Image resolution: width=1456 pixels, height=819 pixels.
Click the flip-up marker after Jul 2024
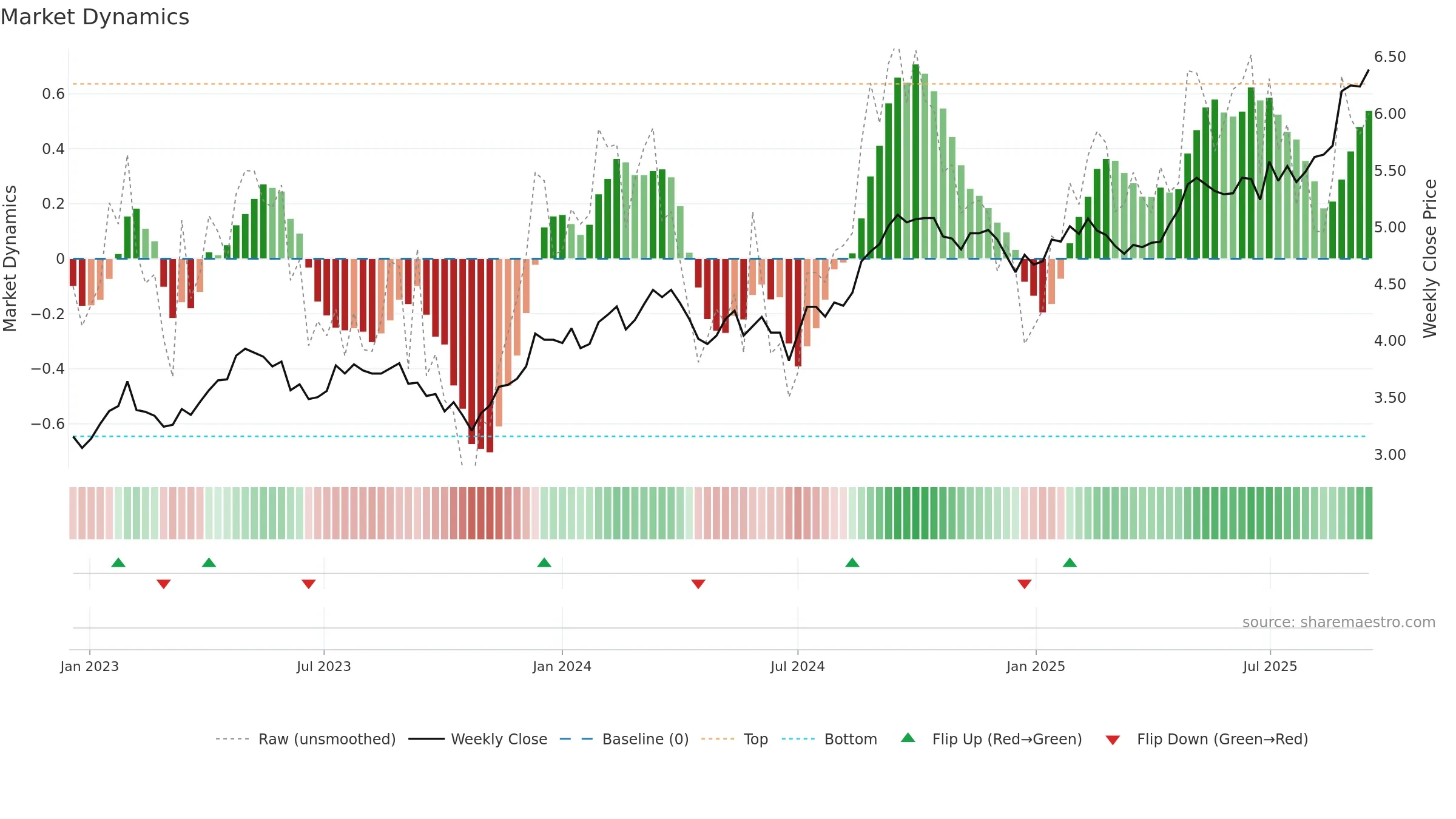pyautogui.click(x=852, y=562)
